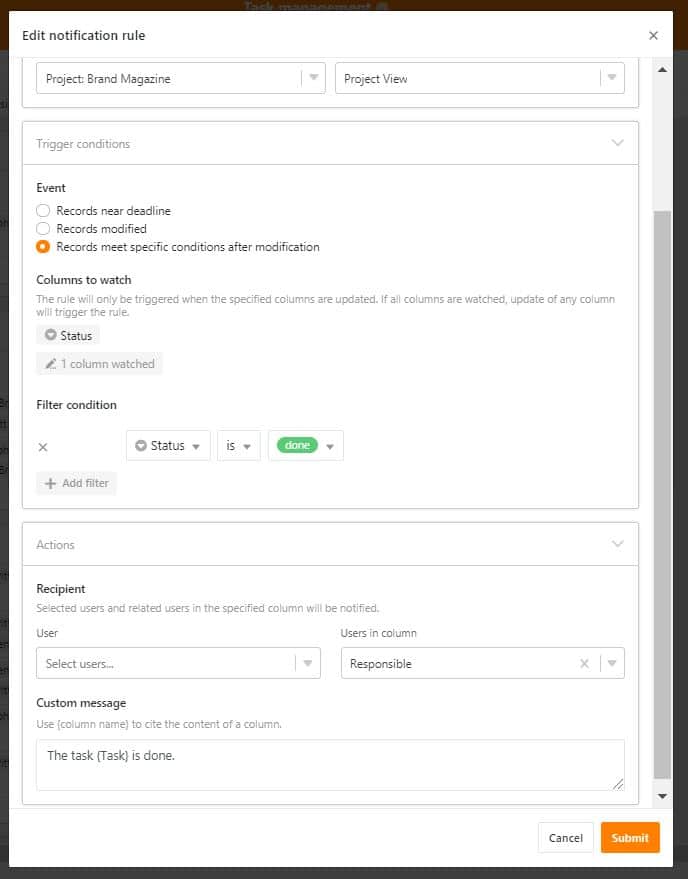Open the Select users dropdown

click(x=178, y=663)
